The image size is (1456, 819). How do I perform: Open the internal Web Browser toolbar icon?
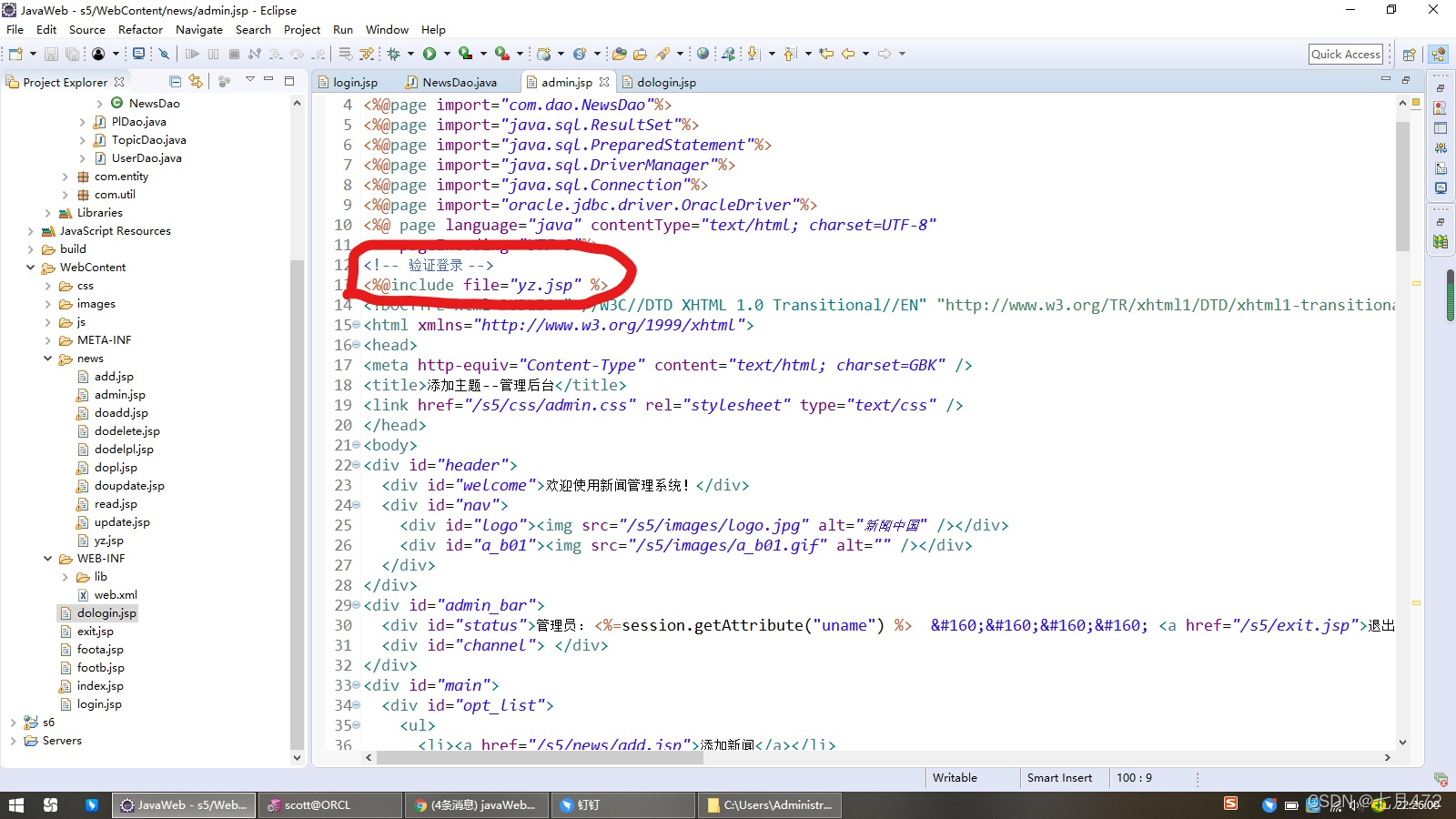click(703, 54)
